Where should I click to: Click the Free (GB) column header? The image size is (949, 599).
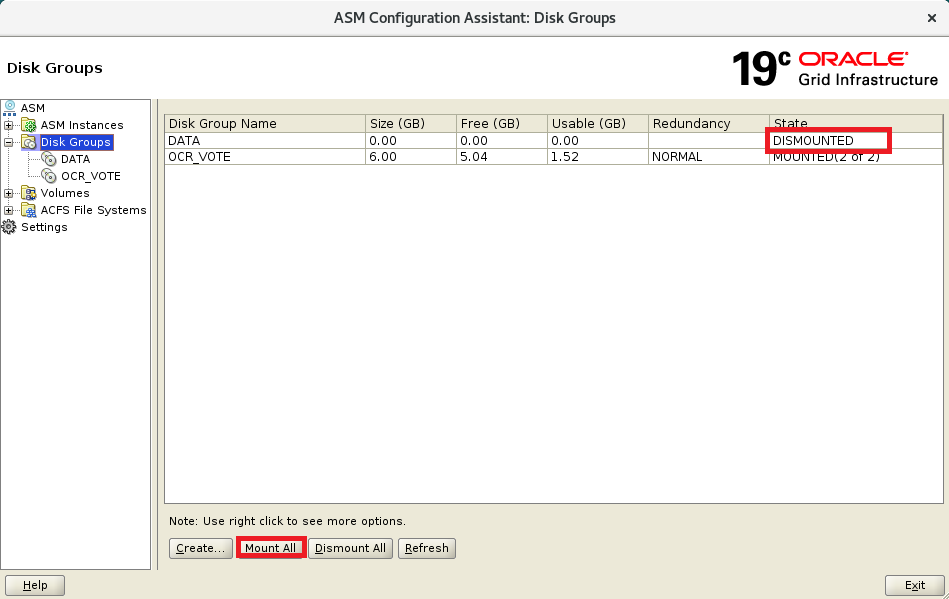[502, 123]
